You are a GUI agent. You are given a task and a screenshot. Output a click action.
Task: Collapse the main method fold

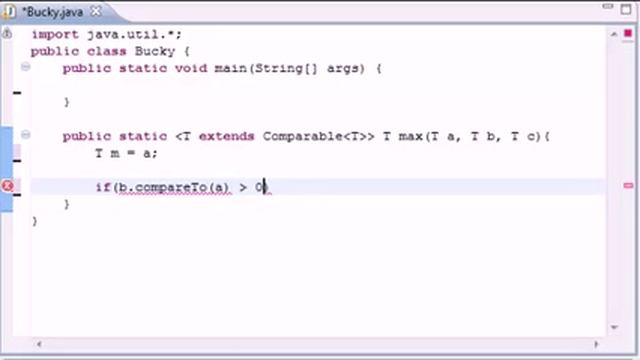pos(25,67)
